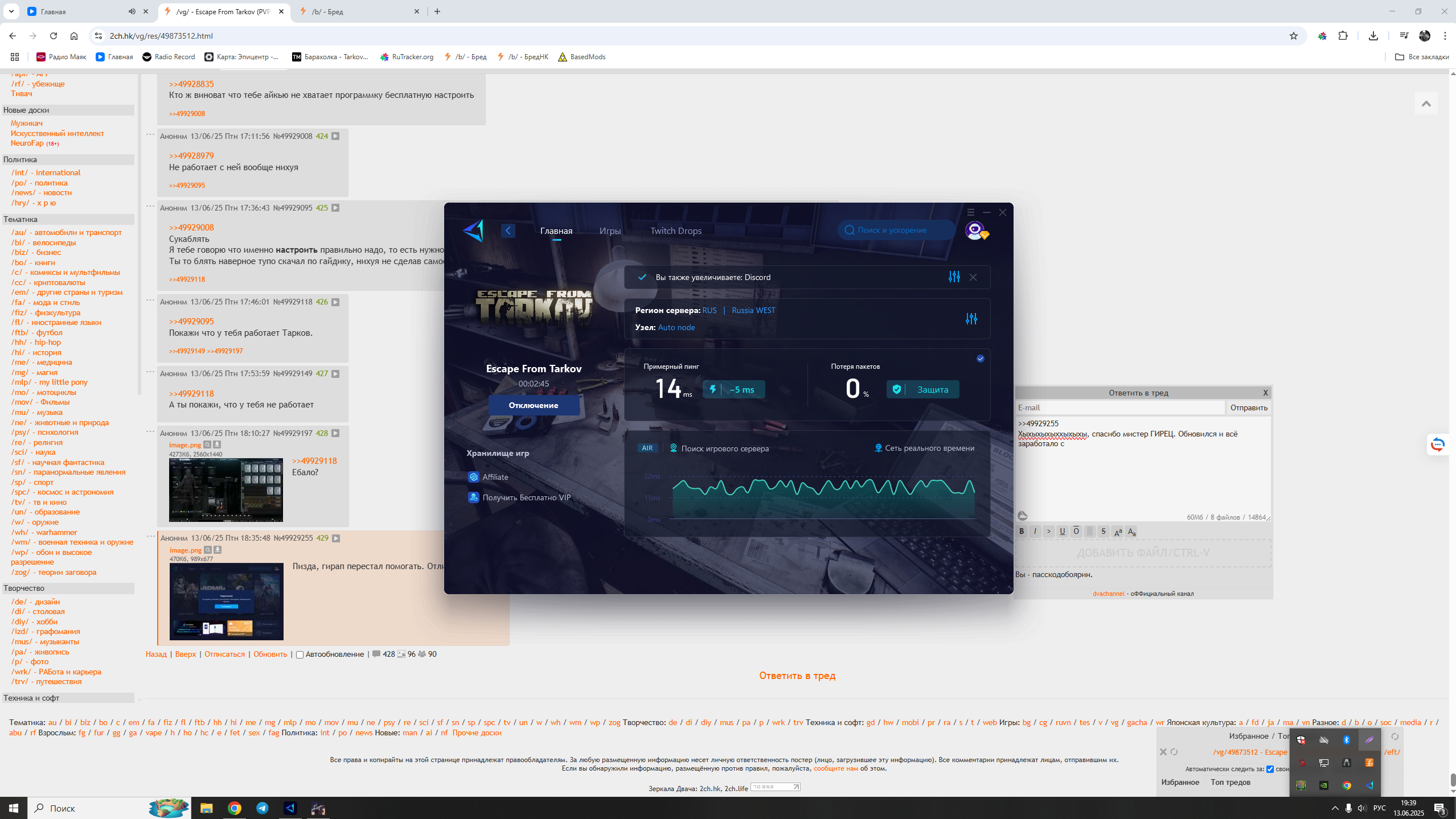
Task: Toggle the packet loss Защита protection
Action: [x=922, y=389]
